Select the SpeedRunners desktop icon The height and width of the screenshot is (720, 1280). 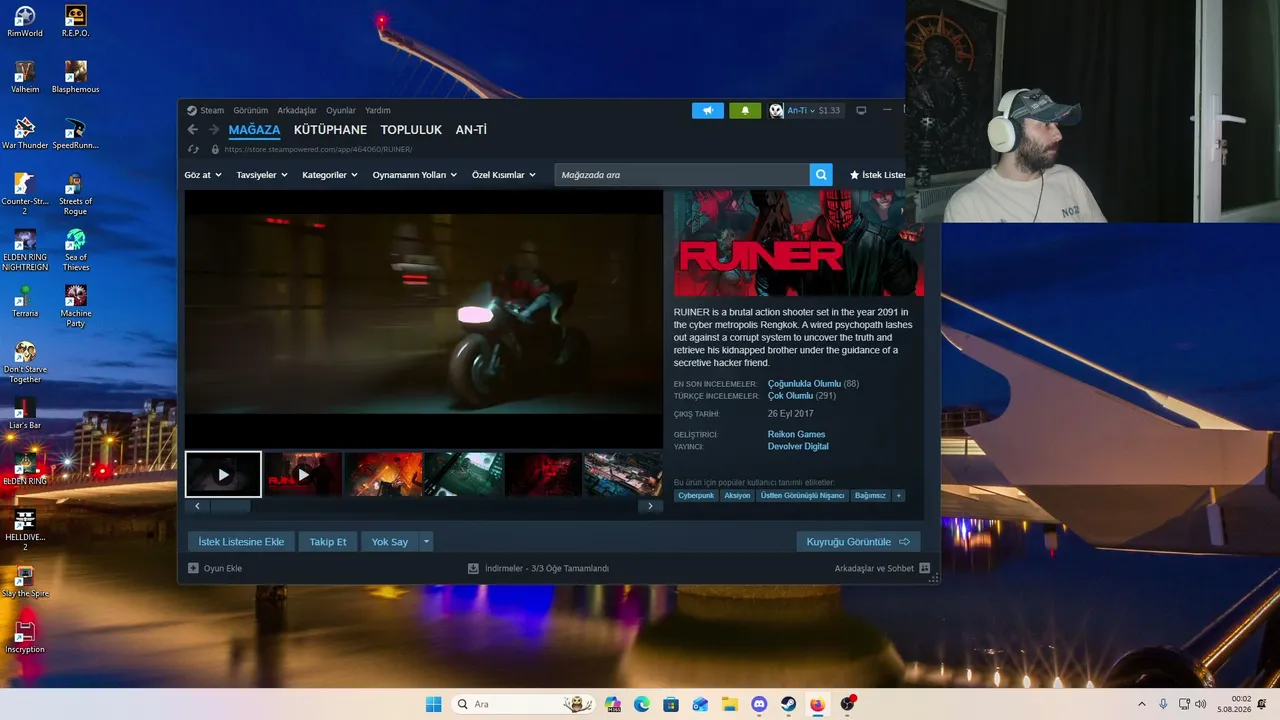coord(75,133)
